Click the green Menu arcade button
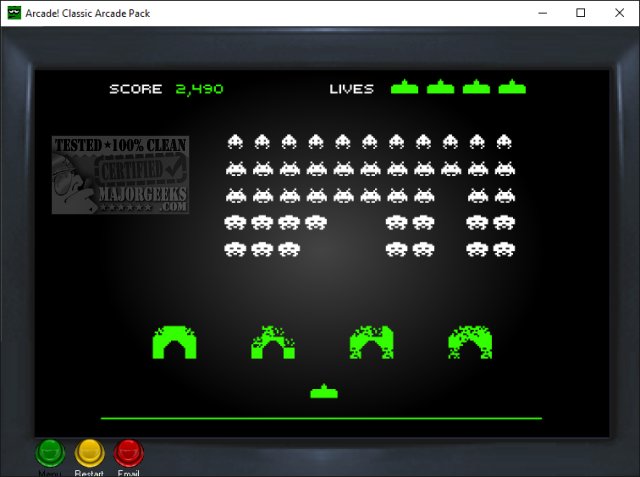 coord(50,453)
